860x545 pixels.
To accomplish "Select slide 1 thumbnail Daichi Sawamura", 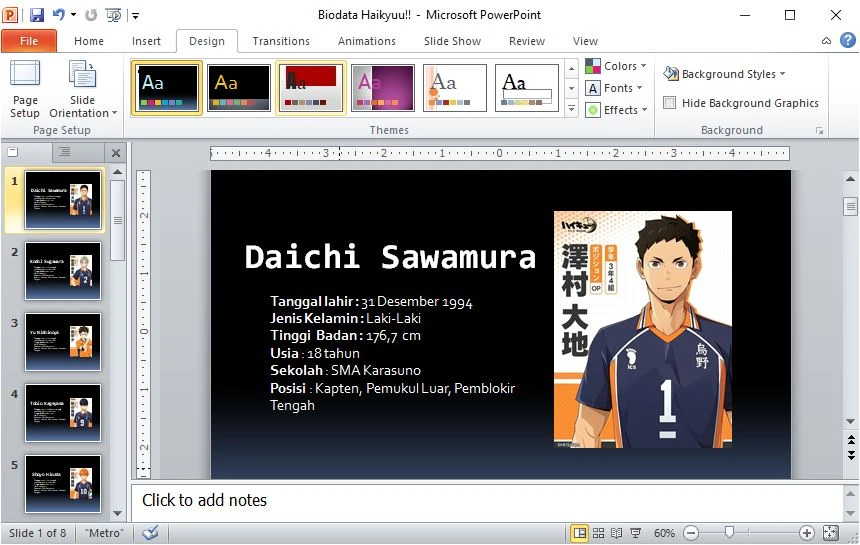I will coord(63,200).
